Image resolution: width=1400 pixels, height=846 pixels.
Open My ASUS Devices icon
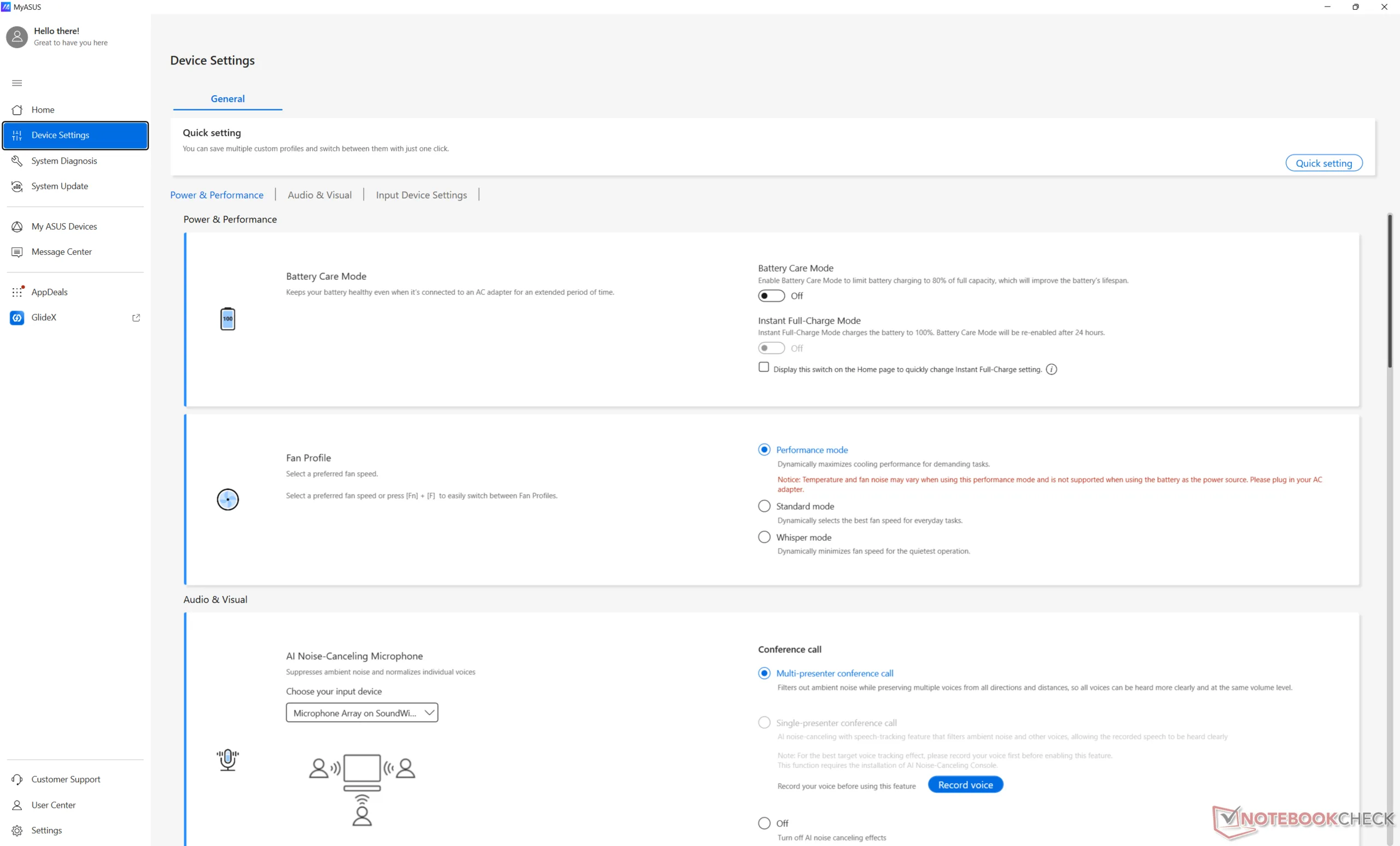click(x=17, y=227)
